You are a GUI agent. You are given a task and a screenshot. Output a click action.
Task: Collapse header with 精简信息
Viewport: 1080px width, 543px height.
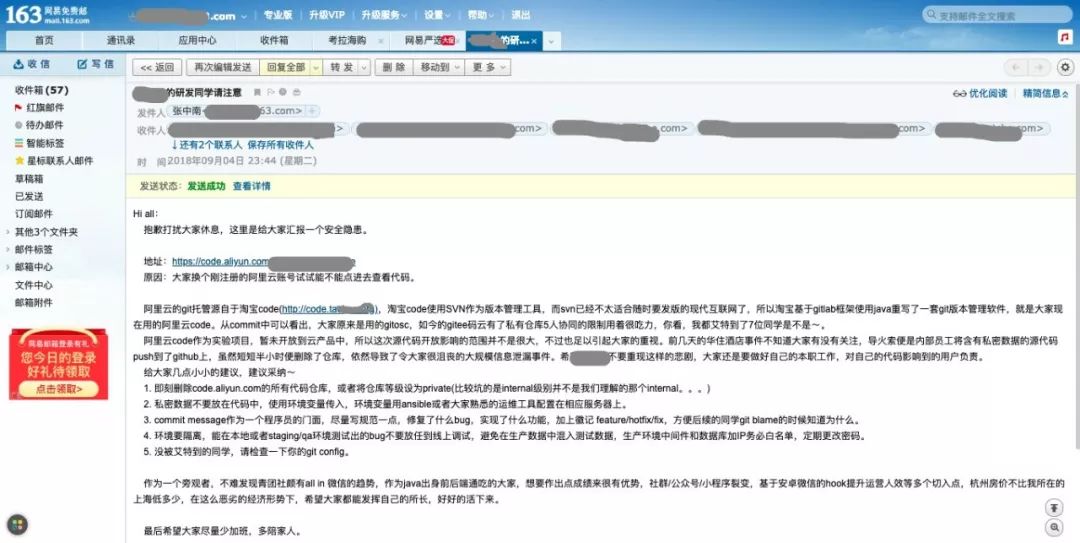click(1046, 93)
